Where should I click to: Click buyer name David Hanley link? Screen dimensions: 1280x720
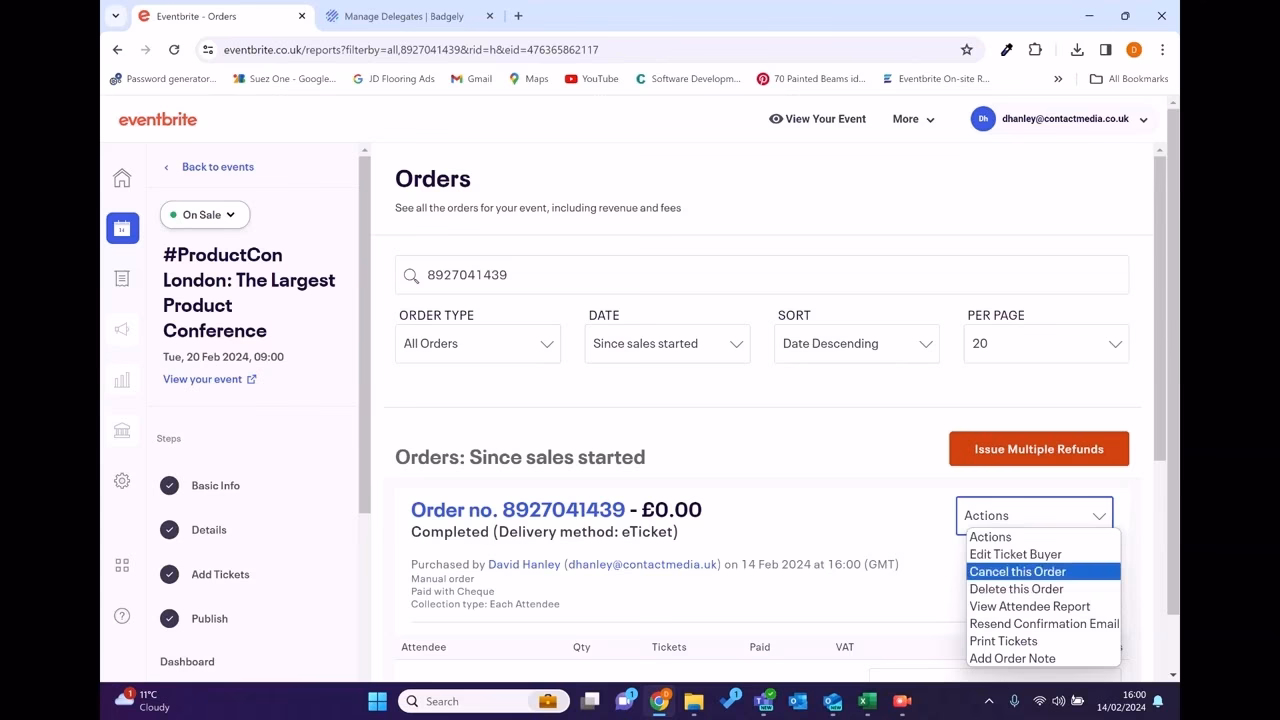[524, 564]
